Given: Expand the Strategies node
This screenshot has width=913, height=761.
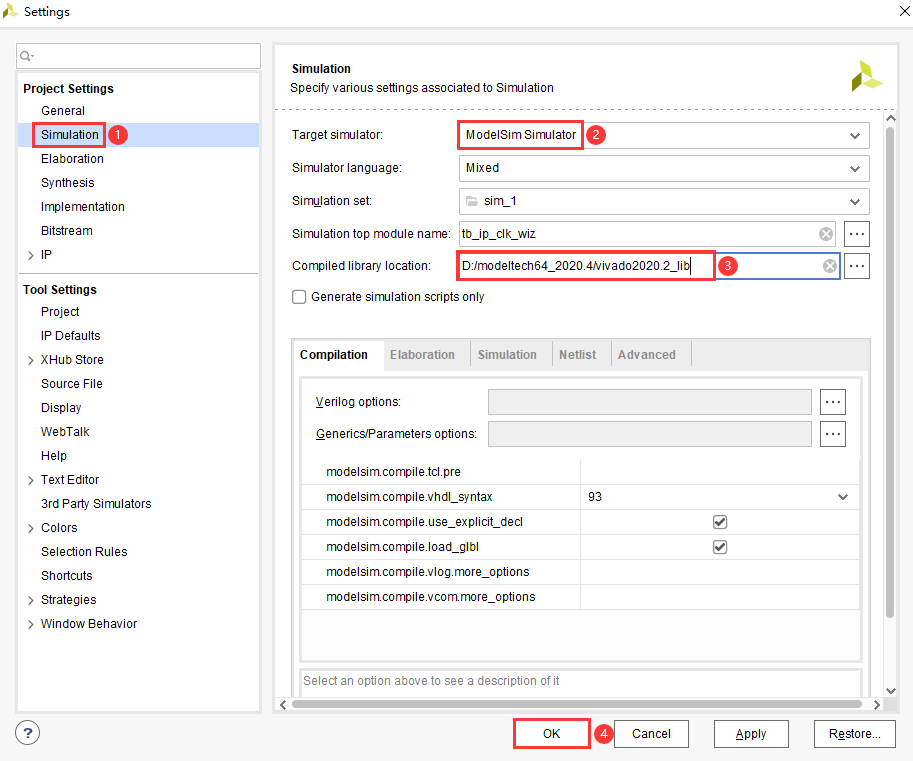Looking at the screenshot, I should [31, 600].
